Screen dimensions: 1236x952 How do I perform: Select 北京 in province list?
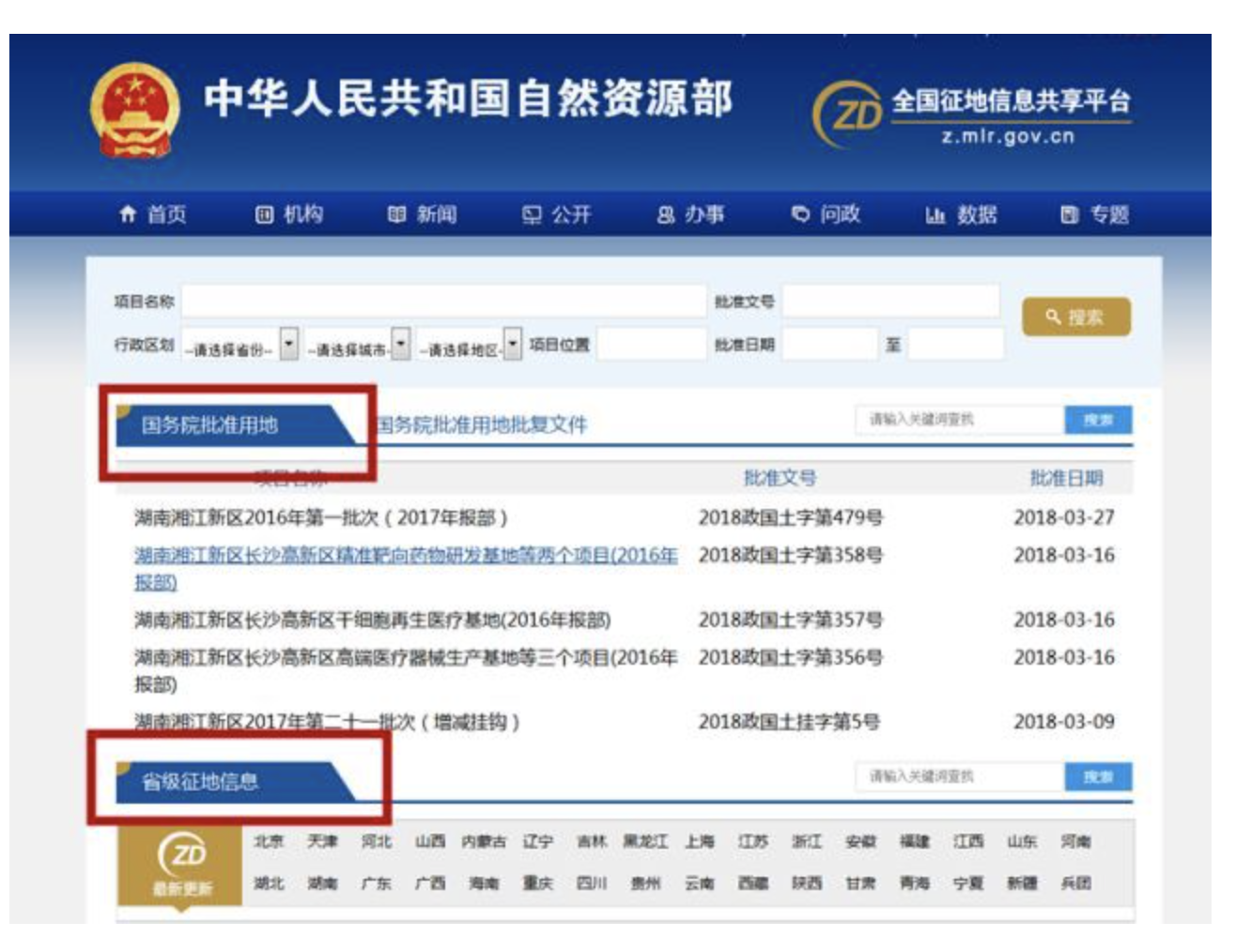(x=268, y=842)
